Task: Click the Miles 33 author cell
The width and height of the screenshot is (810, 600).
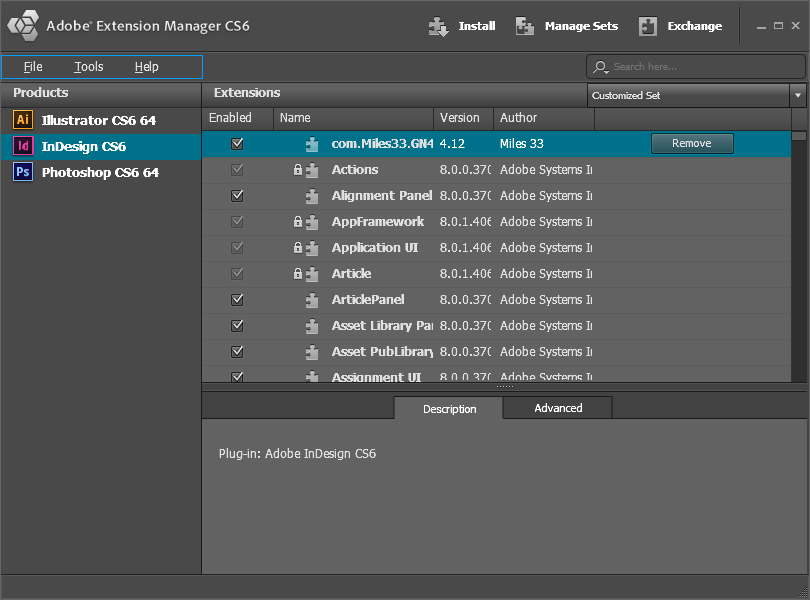Action: (522, 144)
